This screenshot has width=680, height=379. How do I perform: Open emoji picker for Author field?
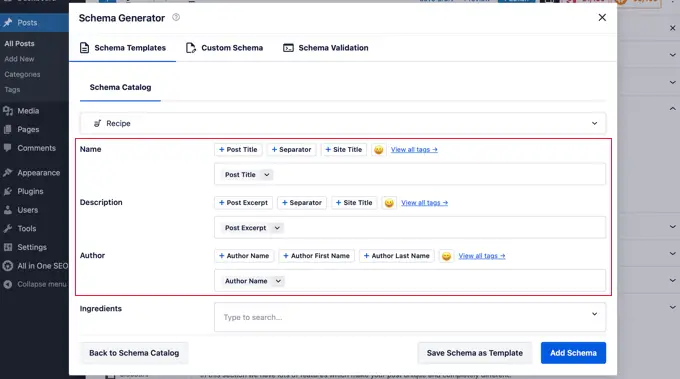point(446,256)
